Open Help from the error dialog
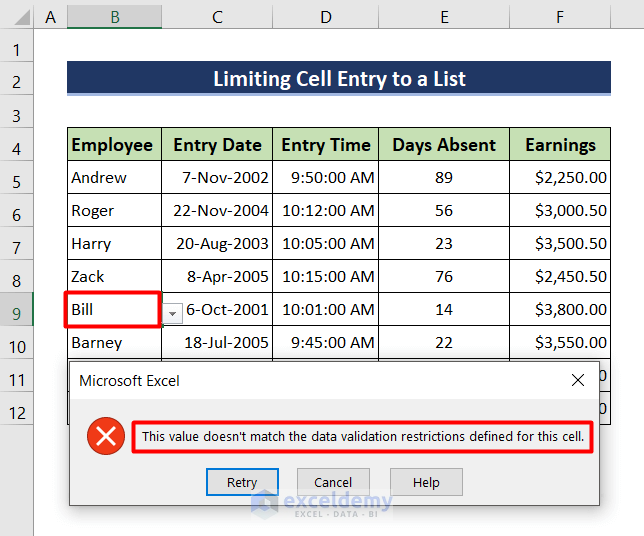The width and height of the screenshot is (644, 536). click(426, 482)
